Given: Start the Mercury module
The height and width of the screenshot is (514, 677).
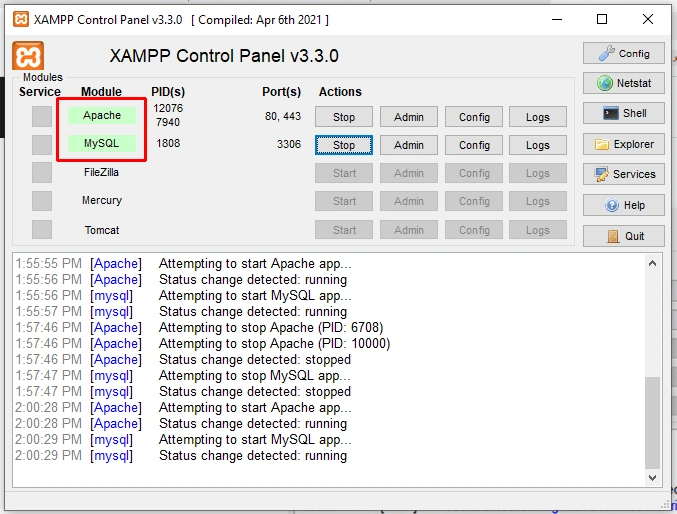Looking at the screenshot, I should (x=344, y=201).
